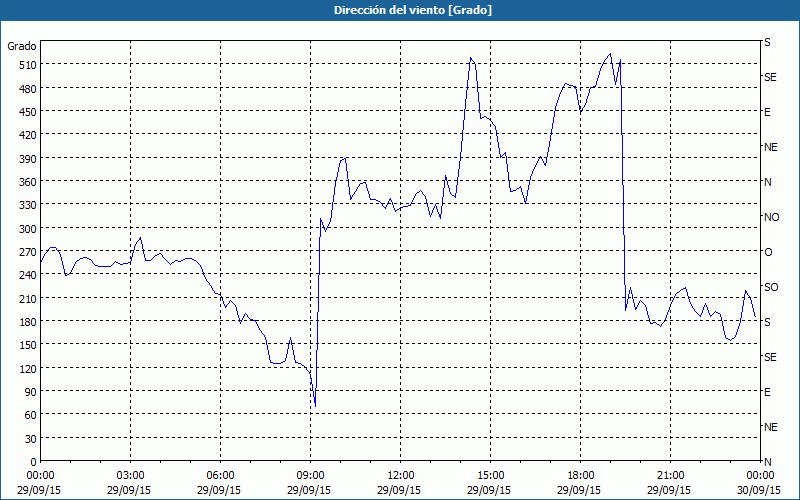Click the 'E' compass label at 450 gridline

tap(767, 112)
